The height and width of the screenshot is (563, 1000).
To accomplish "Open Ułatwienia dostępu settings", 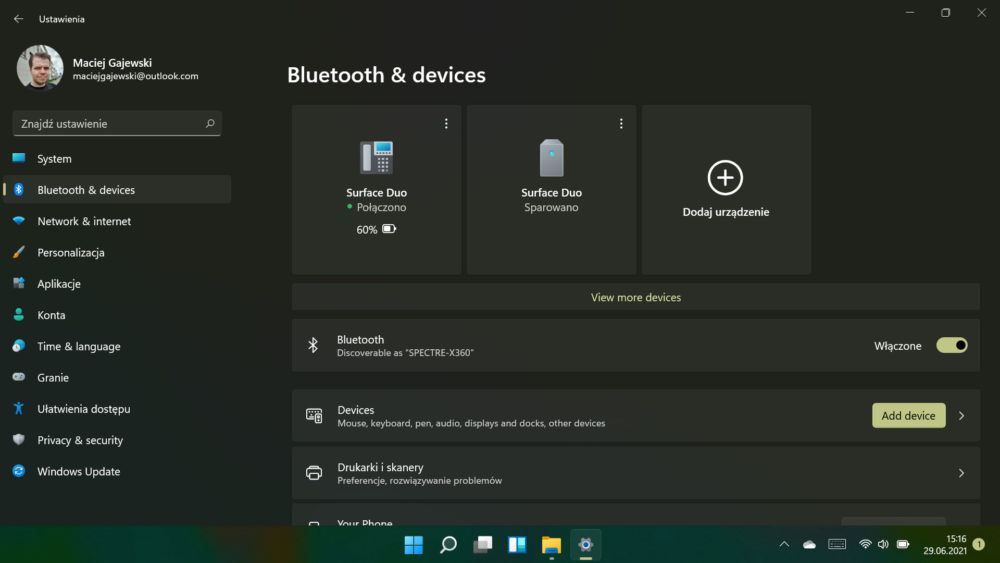I will click(x=117, y=409).
